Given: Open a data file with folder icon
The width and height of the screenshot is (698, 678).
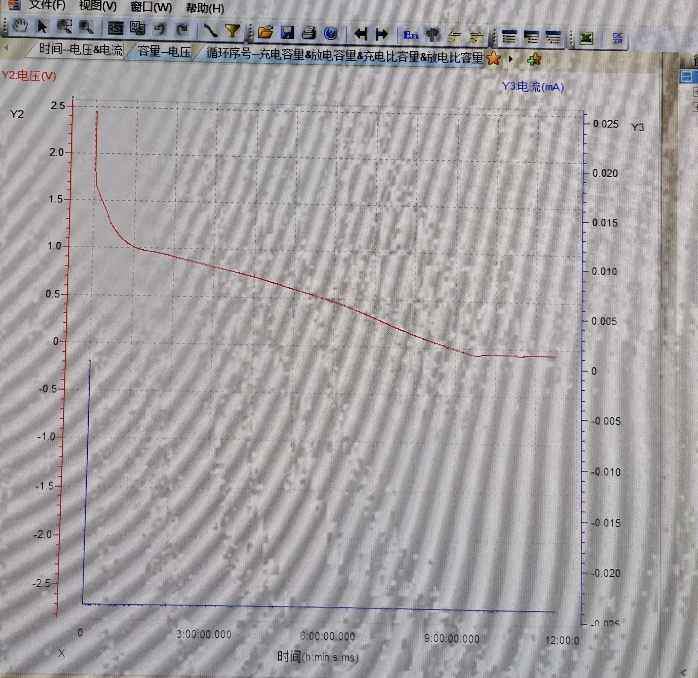Looking at the screenshot, I should 265,32.
